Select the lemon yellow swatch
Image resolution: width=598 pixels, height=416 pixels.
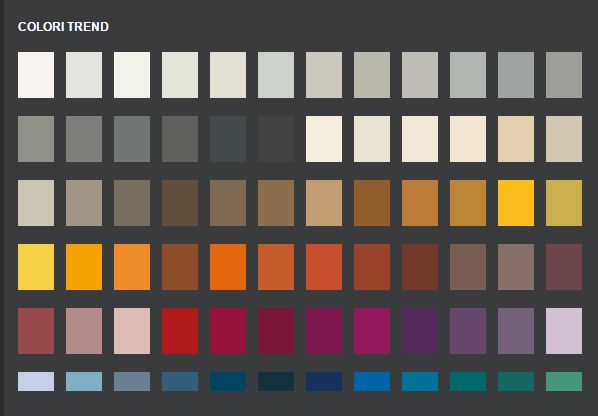coord(36,267)
